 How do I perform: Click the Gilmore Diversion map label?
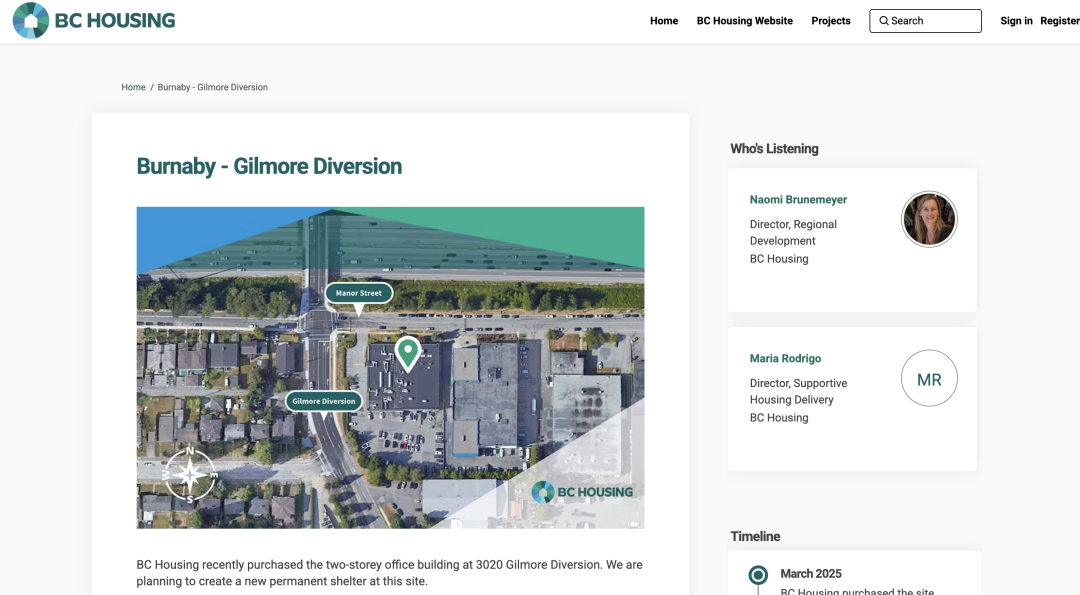(x=324, y=401)
